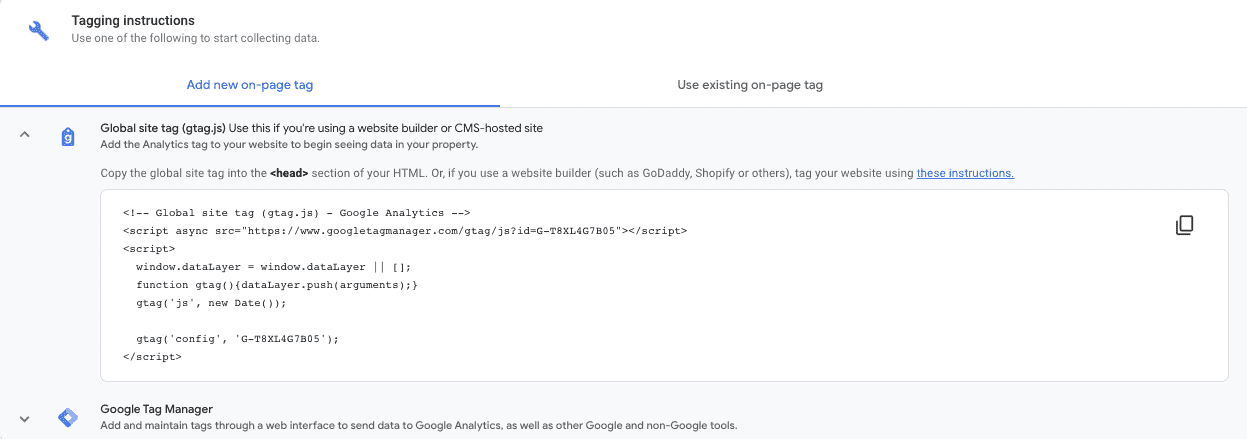
Task: Click the gtag('config') code line
Action: point(238,339)
